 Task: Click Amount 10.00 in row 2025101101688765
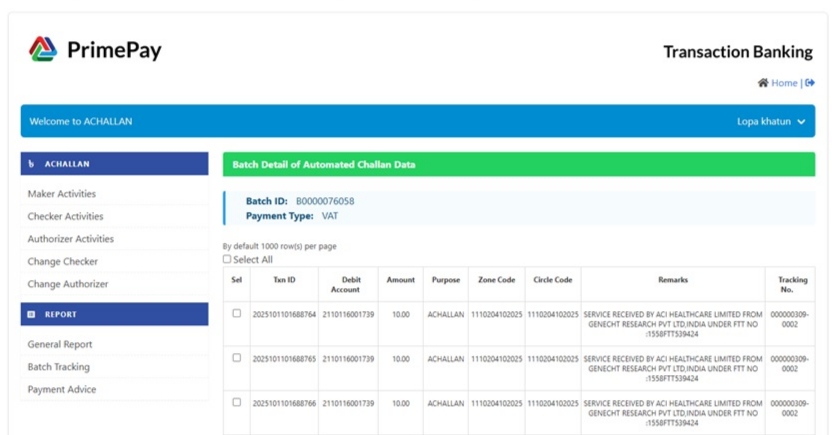click(x=401, y=359)
